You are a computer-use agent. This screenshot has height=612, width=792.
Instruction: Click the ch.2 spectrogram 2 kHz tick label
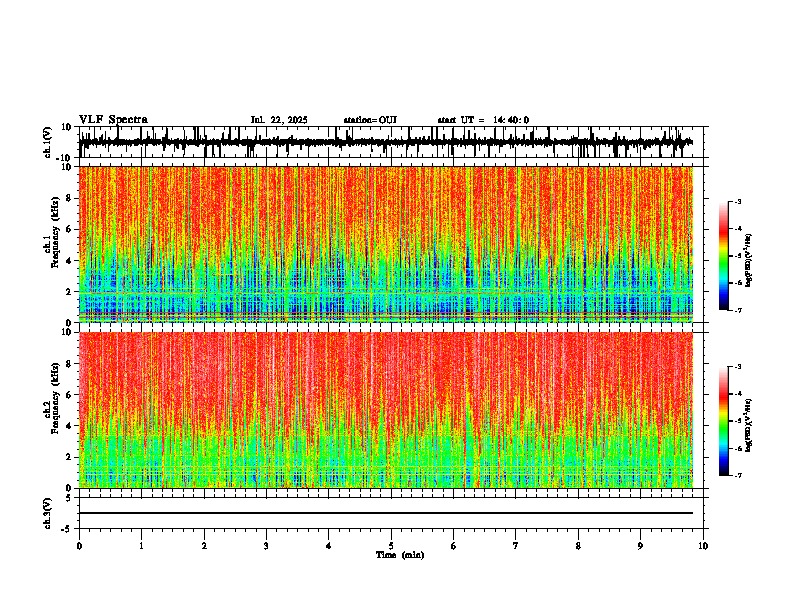(x=69, y=457)
